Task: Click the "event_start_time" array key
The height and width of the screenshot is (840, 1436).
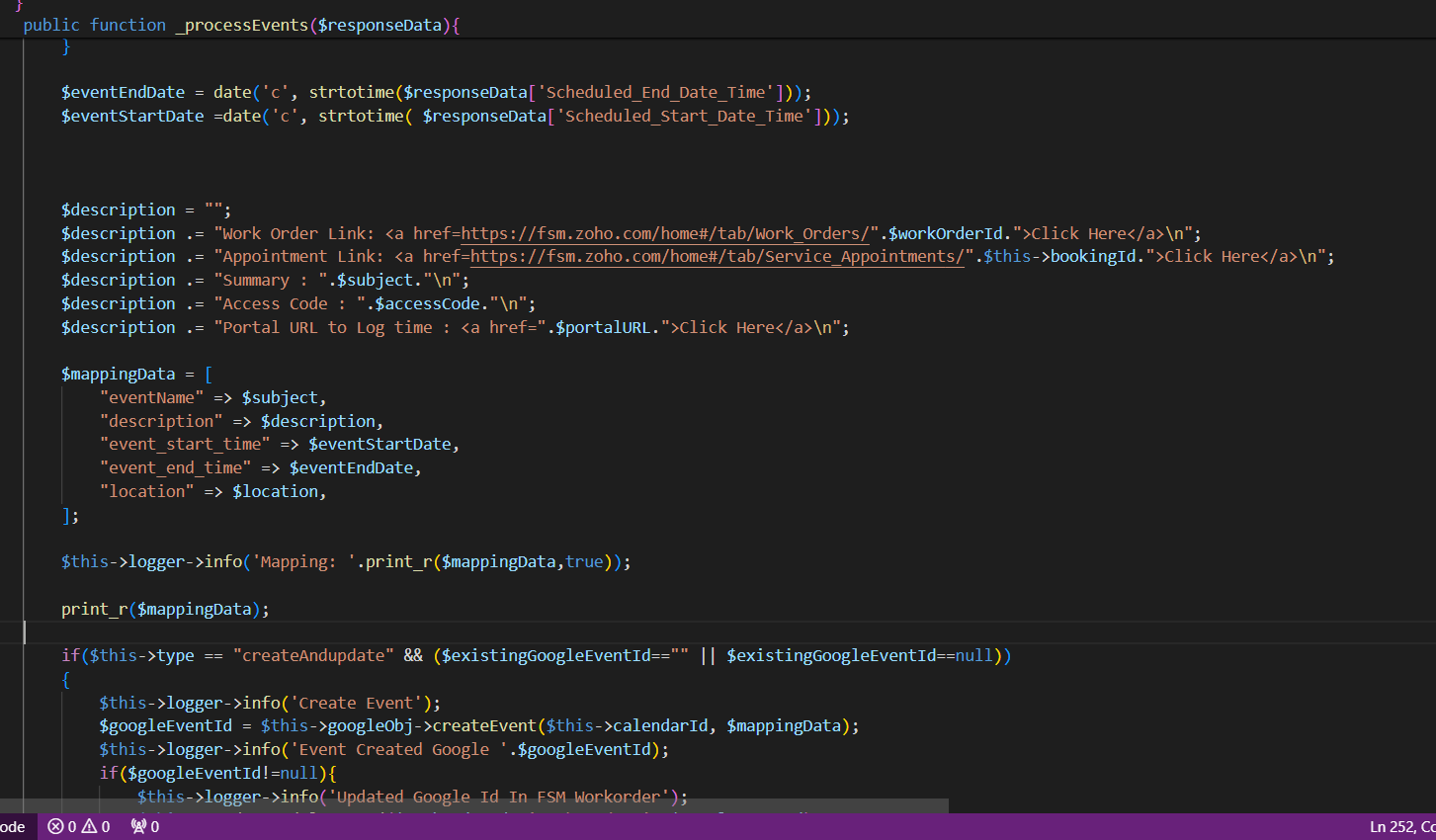Action: [185, 444]
